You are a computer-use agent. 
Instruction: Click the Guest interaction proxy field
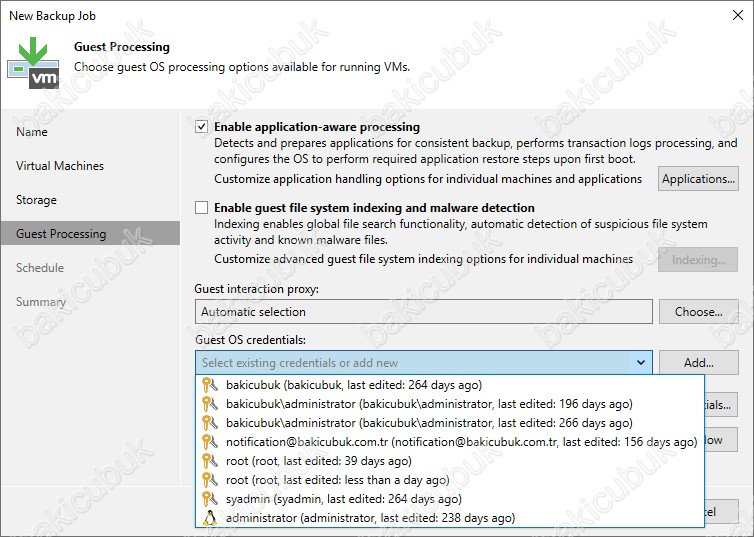click(424, 312)
